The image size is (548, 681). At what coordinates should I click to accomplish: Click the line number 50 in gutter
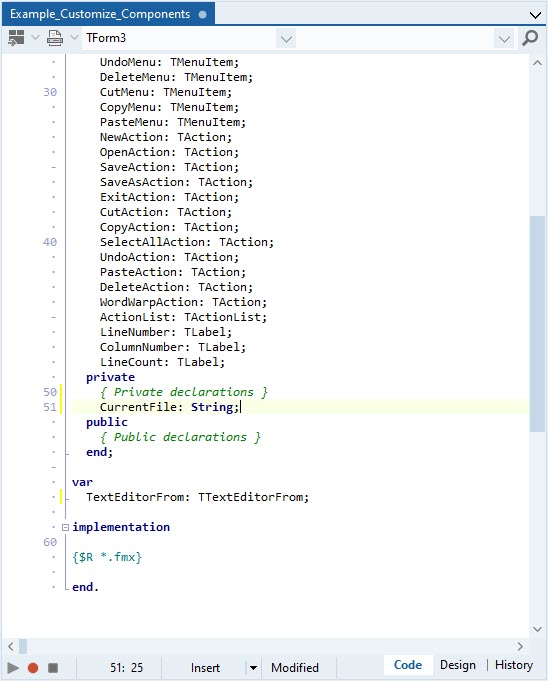pyautogui.click(x=50, y=392)
